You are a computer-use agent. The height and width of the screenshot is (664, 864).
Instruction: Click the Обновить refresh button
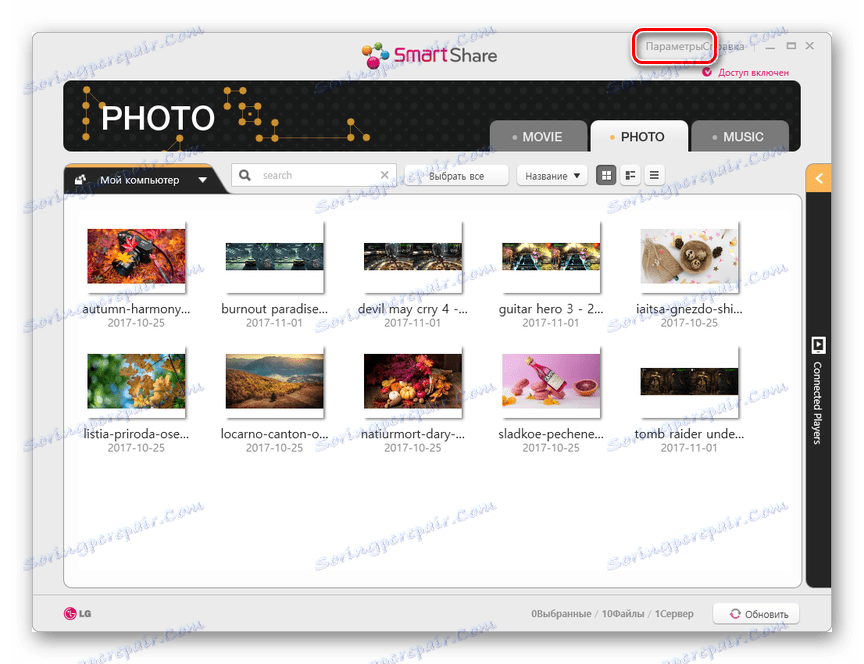pyautogui.click(x=756, y=614)
